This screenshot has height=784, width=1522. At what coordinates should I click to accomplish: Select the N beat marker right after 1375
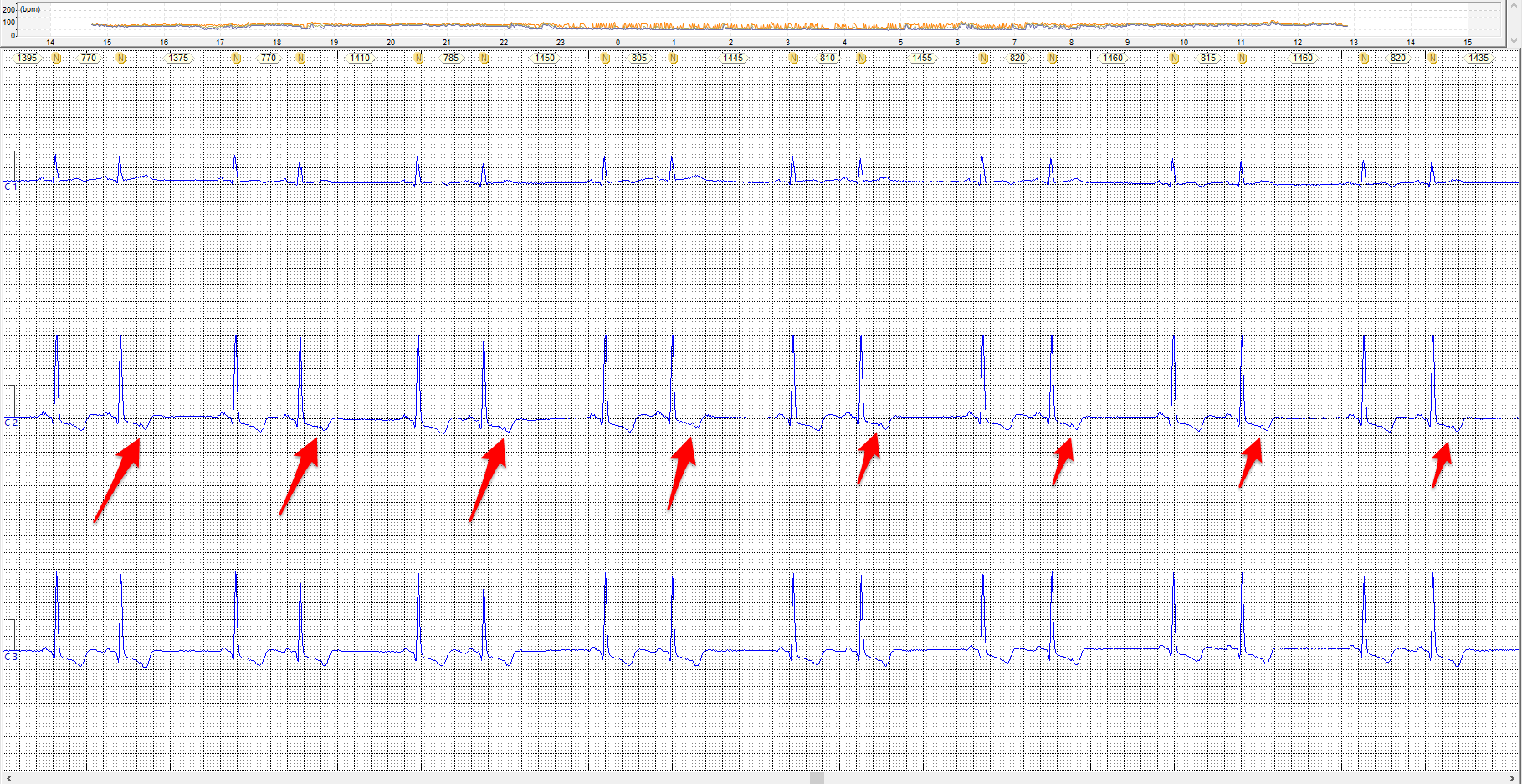(x=236, y=58)
